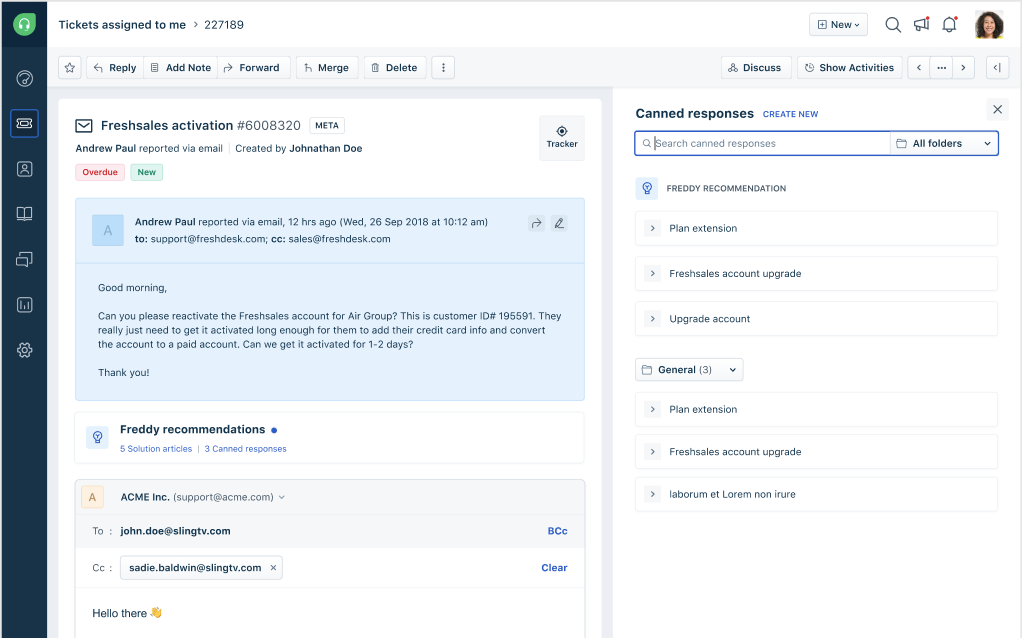Forward Andrew Paul's message using arrow icon

pyautogui.click(x=536, y=224)
